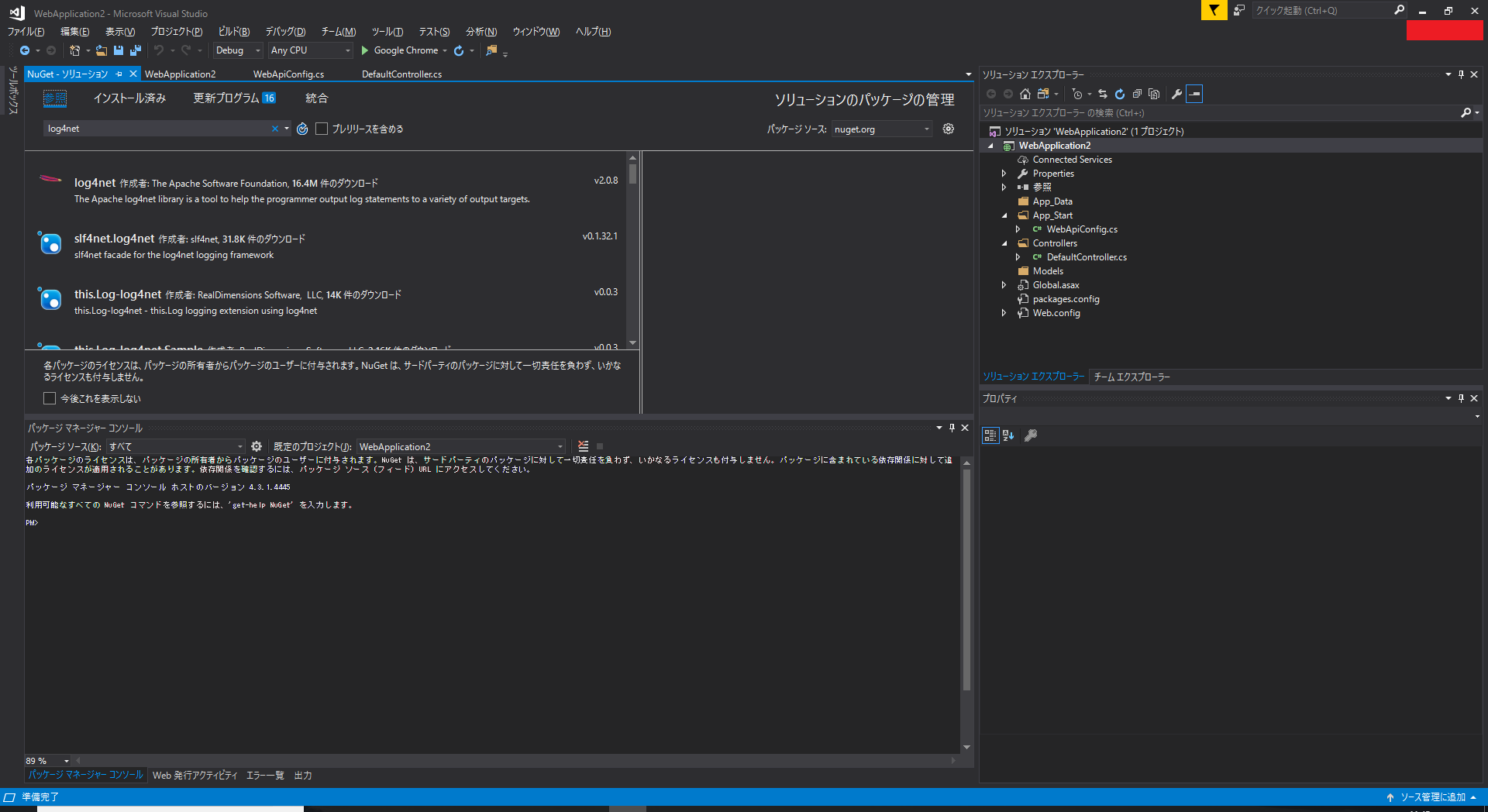
Task: Collapse the App_Start folder node
Action: (x=1004, y=215)
